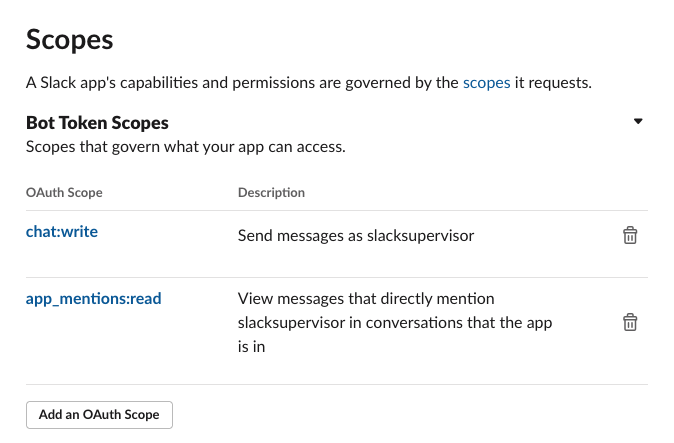Select the text 'Send messages as slacksupervisor'

[x=356, y=235]
